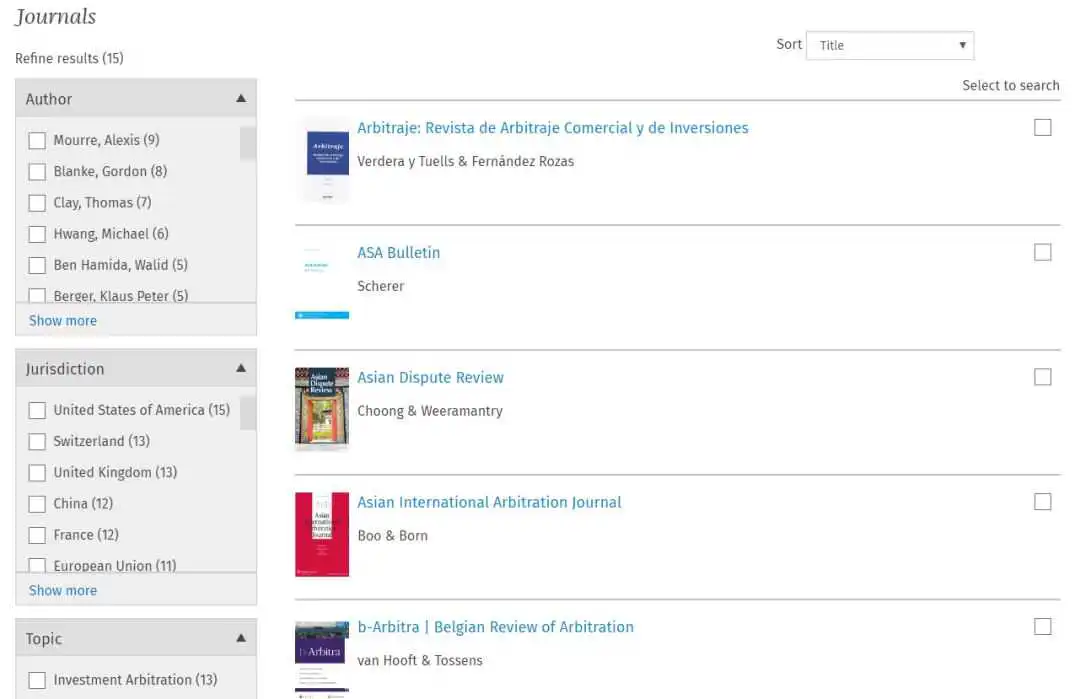Tick the United States of America (15) checkbox
This screenshot has width=1080, height=699.
[x=37, y=410]
